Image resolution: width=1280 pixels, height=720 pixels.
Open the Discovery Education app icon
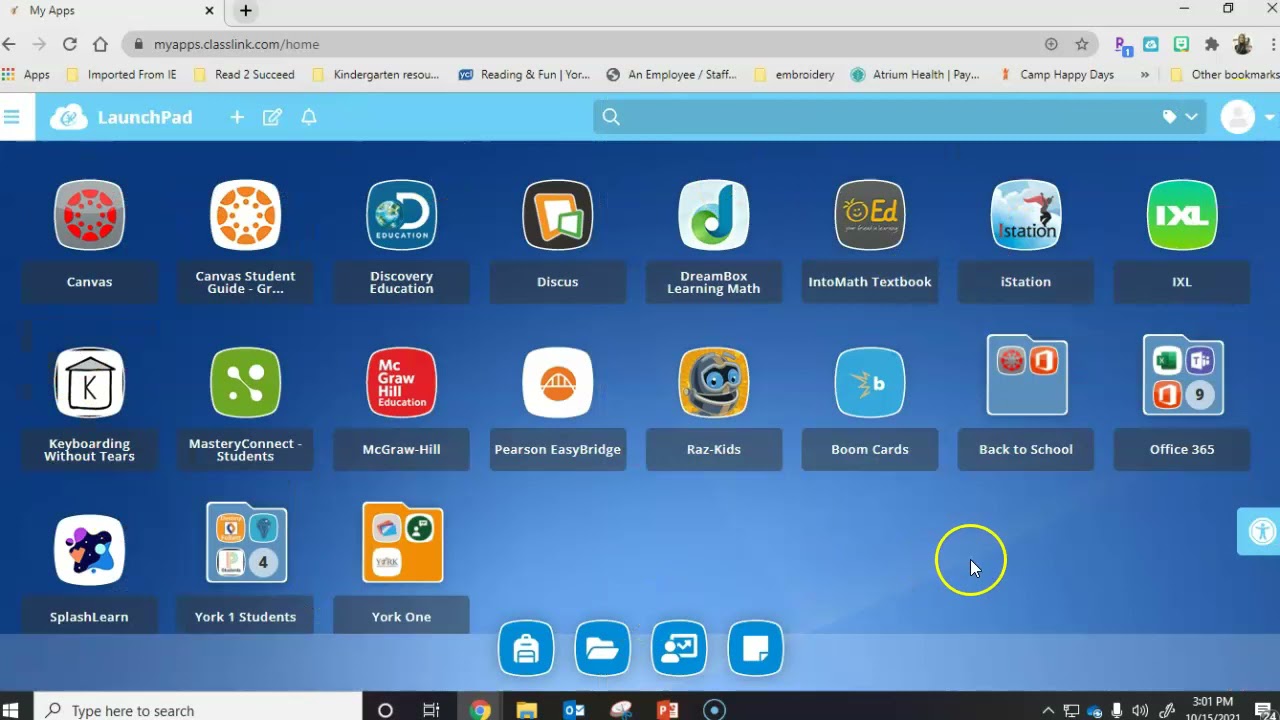click(x=401, y=215)
